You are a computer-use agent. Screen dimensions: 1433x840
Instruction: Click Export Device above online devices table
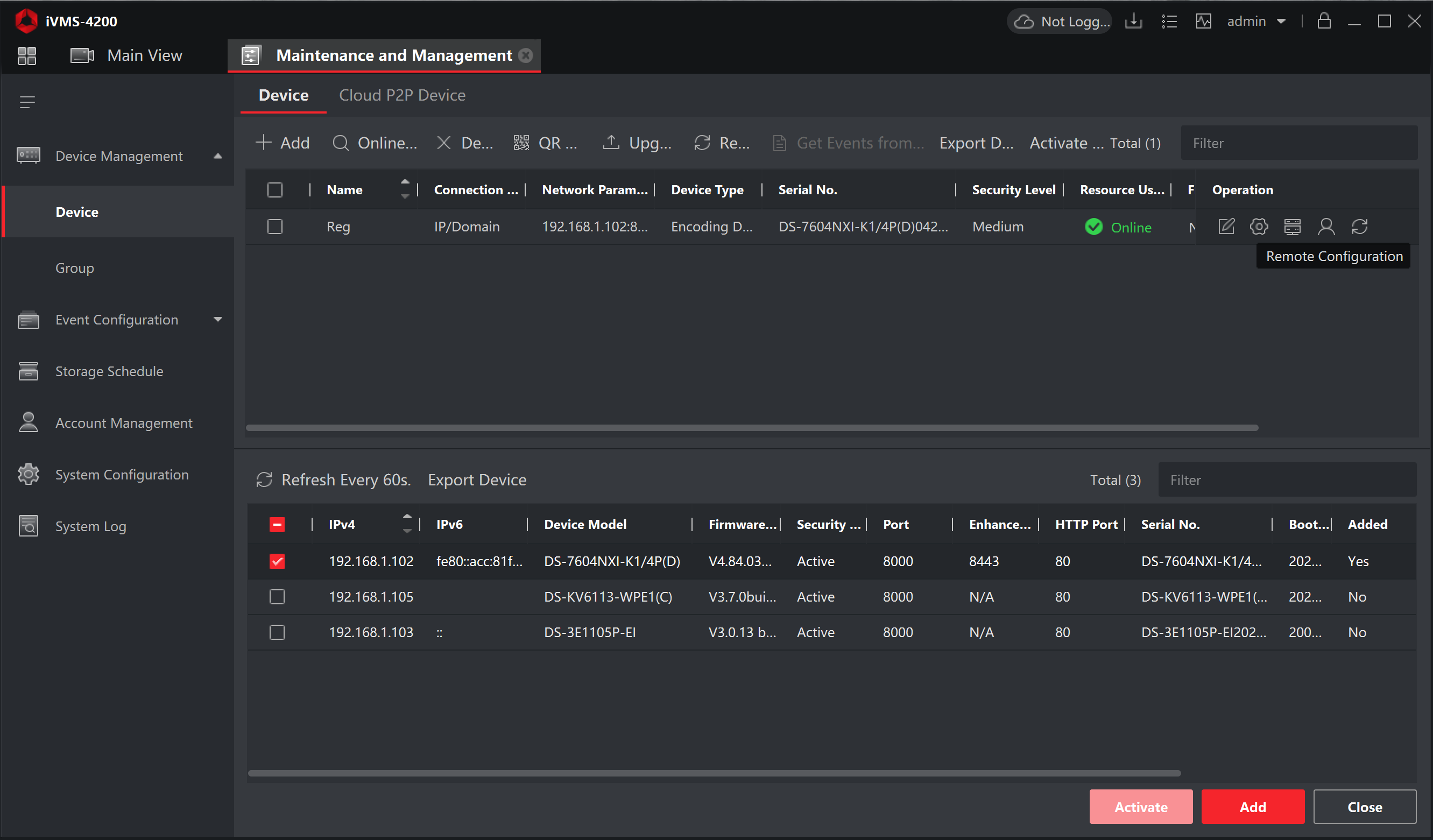477,480
